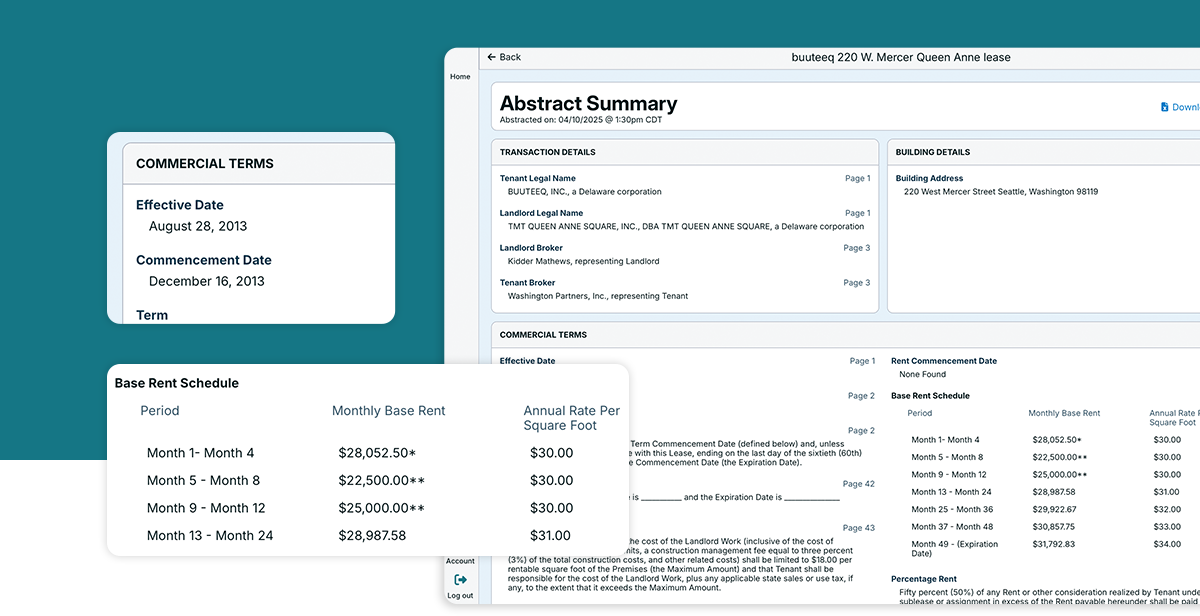Click the Log out arrow icon
The width and height of the screenshot is (1200, 616).
460,579
